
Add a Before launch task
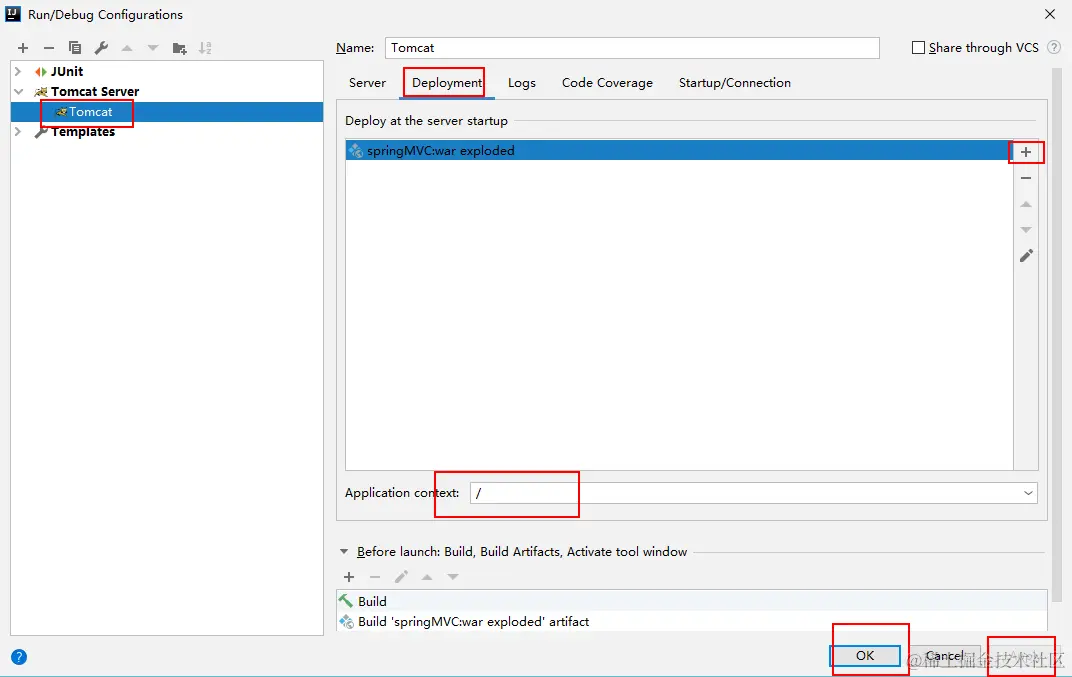(x=349, y=577)
